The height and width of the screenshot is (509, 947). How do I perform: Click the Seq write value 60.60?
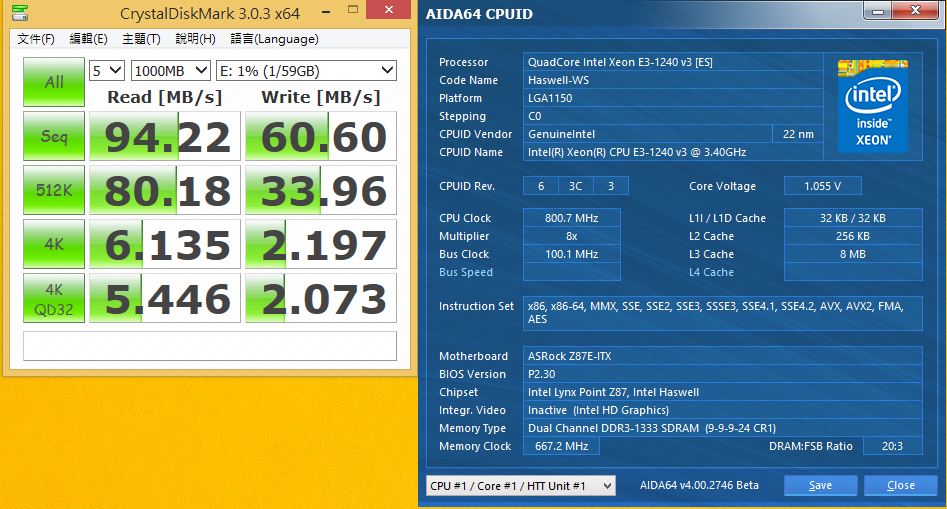(x=321, y=136)
